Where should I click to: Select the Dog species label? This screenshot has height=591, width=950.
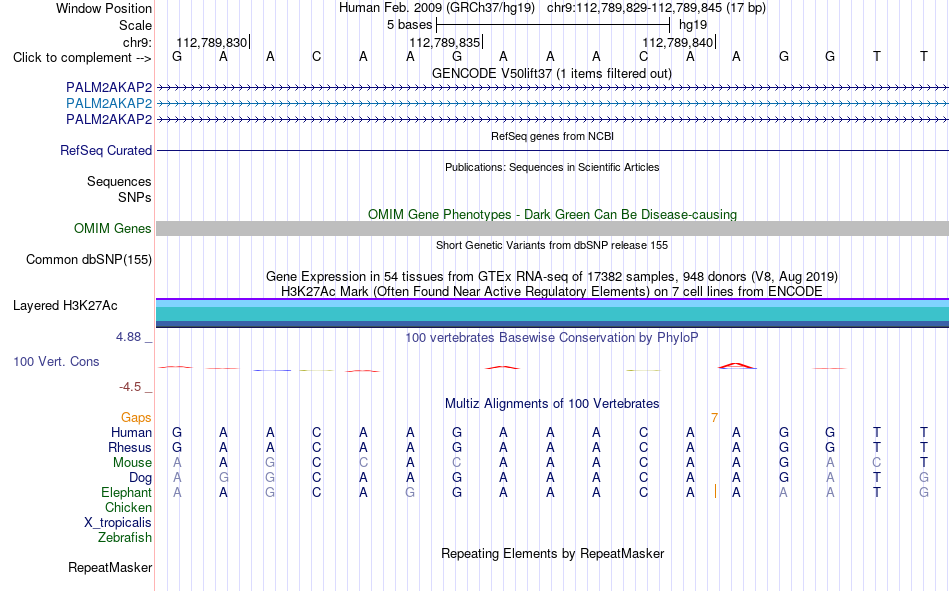click(140, 478)
